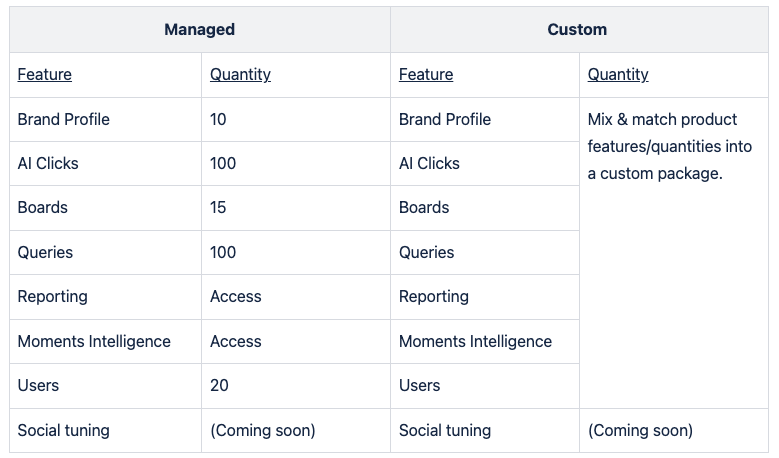The height and width of the screenshot is (458, 779).
Task: Select the Reporting Access cell under Managed
Action: point(236,296)
